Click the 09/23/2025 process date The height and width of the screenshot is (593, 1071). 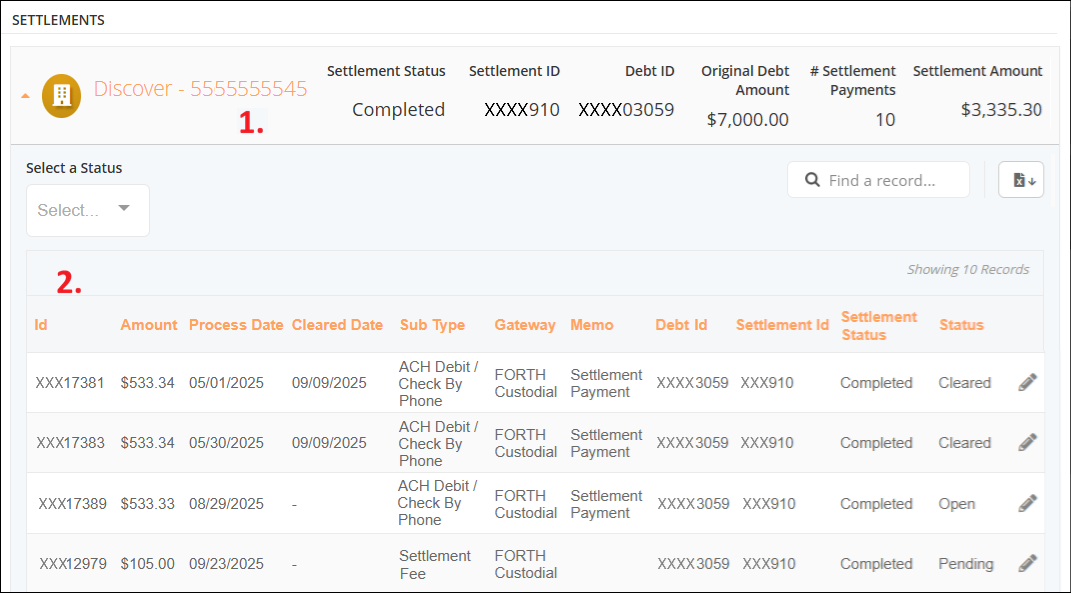227,564
